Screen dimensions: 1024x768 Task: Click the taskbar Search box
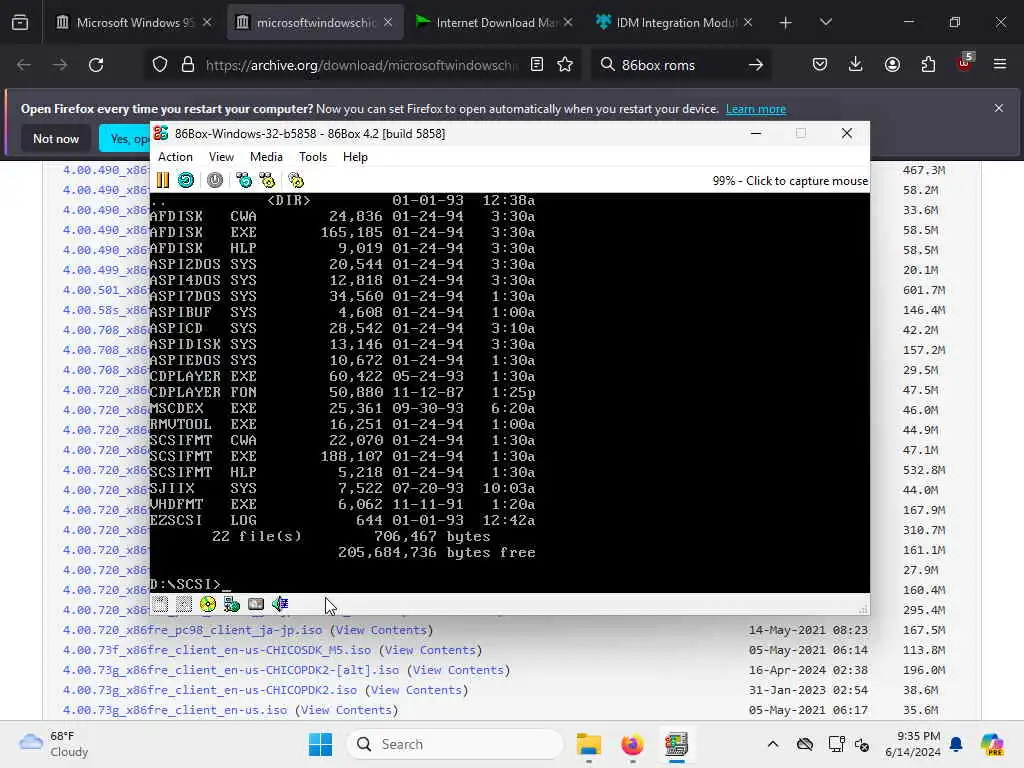point(455,744)
